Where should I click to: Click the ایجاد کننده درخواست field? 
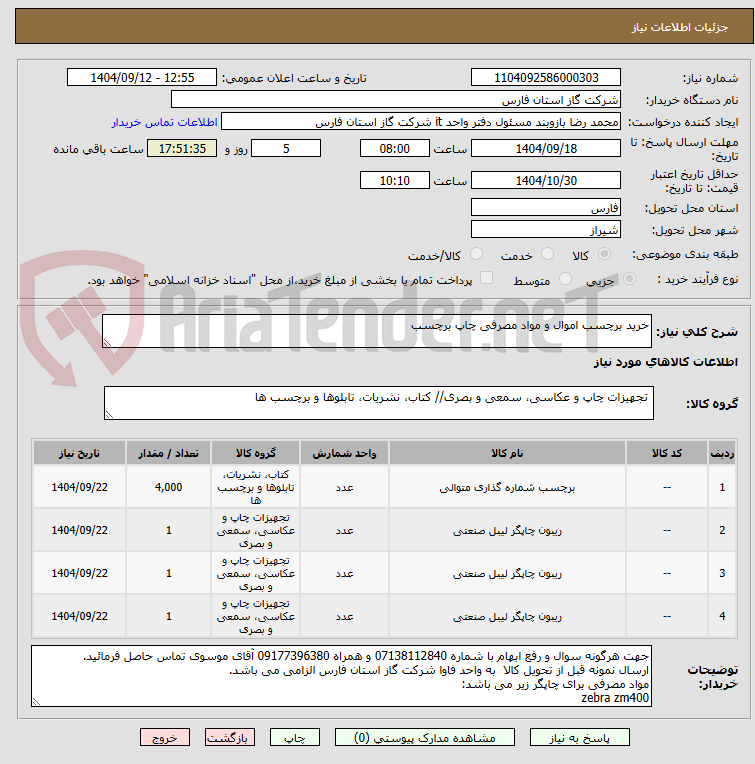(421, 122)
